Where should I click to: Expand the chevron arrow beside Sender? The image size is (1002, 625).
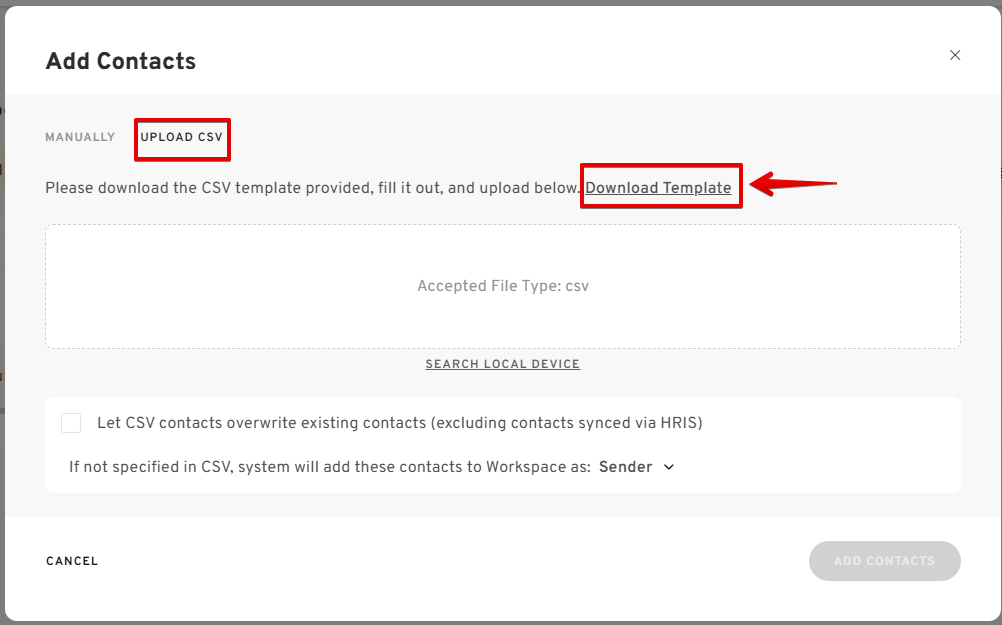click(669, 467)
